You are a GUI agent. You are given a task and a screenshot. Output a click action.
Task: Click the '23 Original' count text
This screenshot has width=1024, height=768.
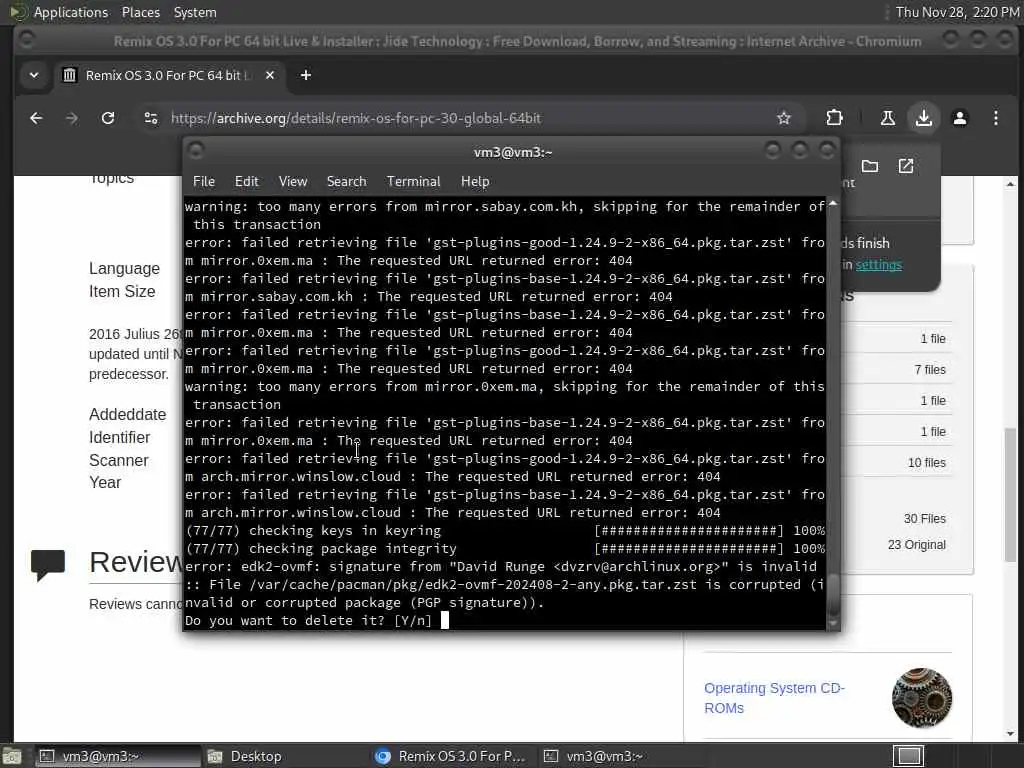pyautogui.click(x=916, y=545)
